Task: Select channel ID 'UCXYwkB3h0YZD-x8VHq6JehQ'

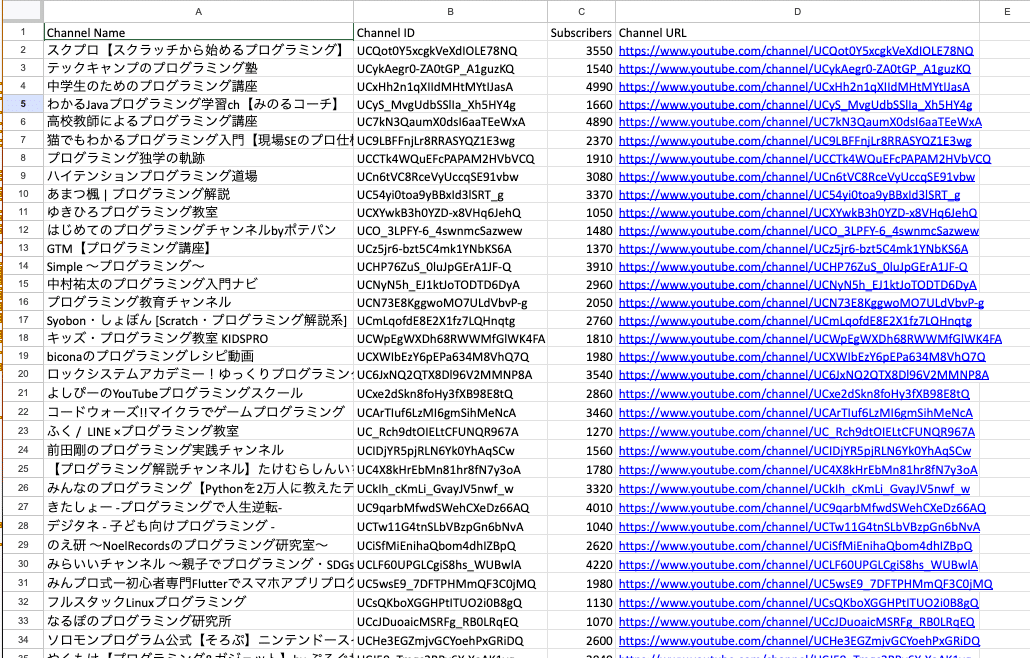Action: click(450, 212)
